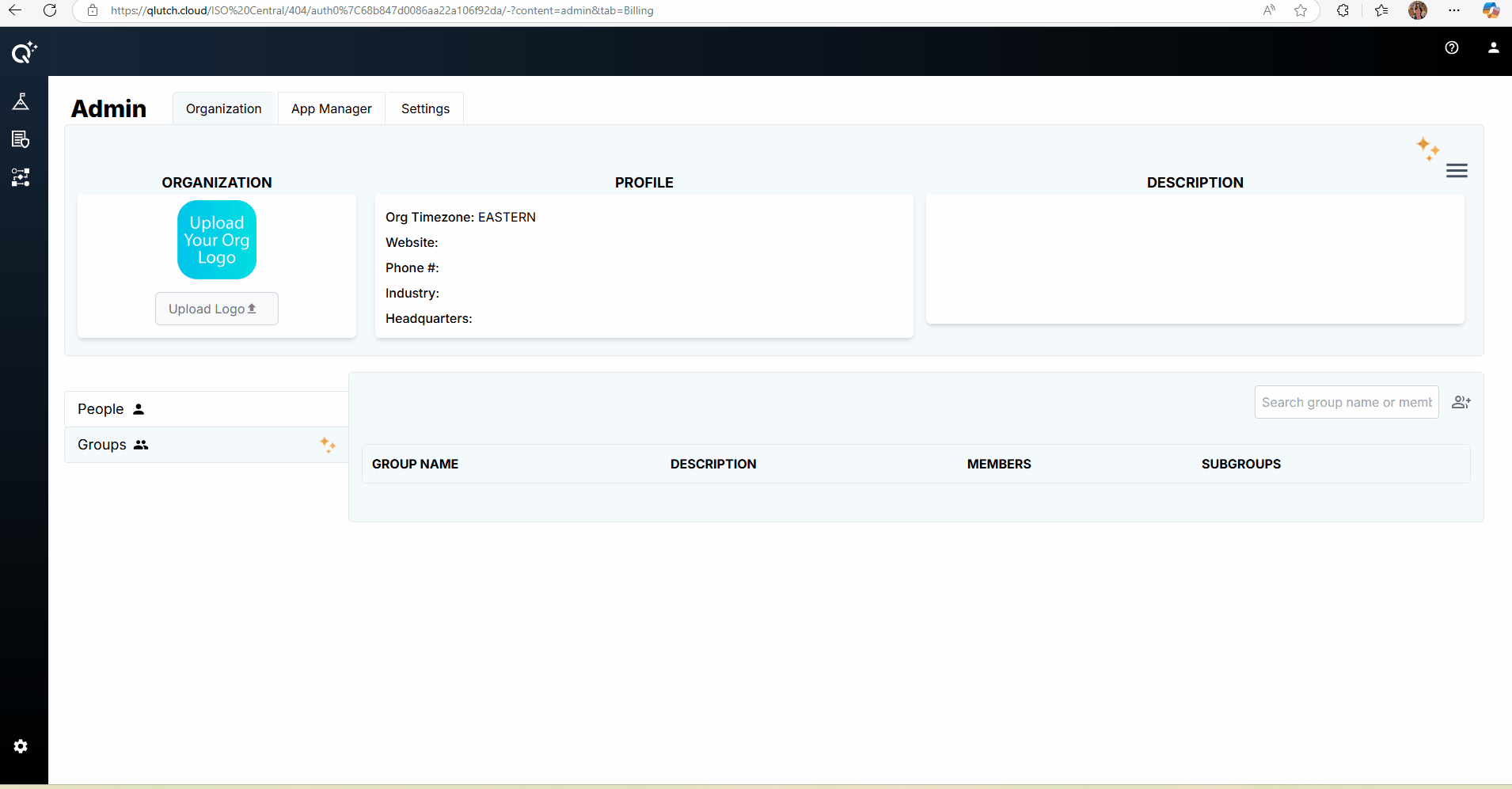
Task: Open the Settings tab
Action: 425,108
